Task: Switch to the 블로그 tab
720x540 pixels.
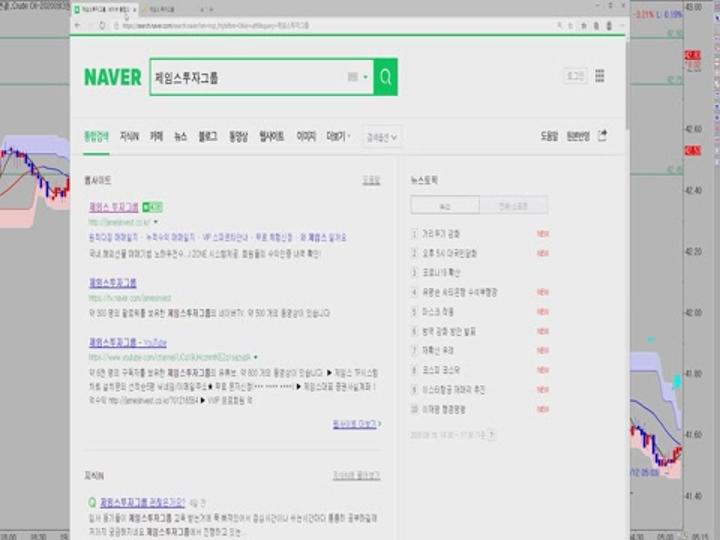Action: pyautogui.click(x=208, y=136)
